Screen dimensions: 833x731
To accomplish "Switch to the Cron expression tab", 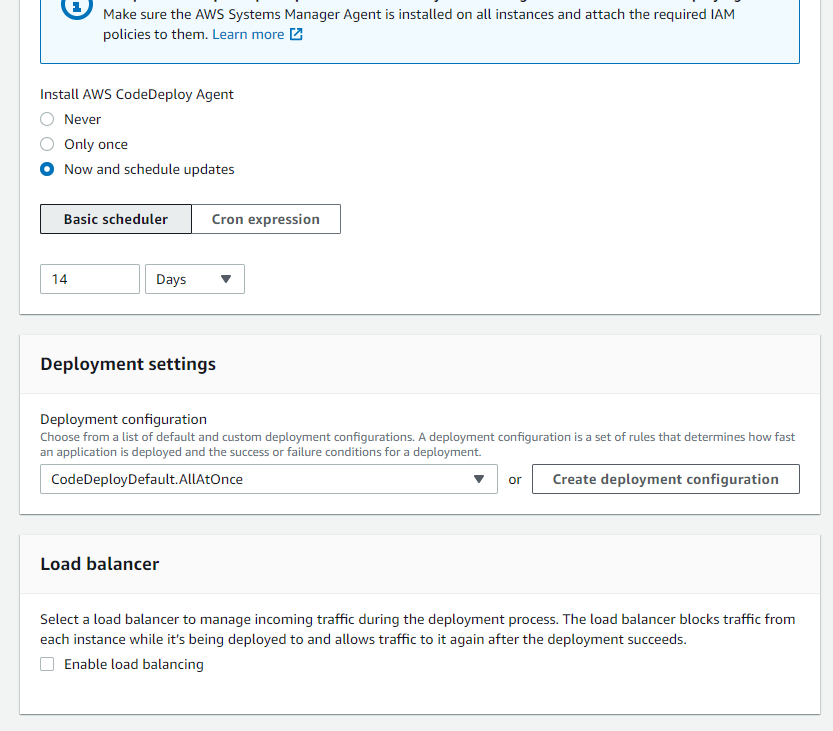I will (x=266, y=219).
